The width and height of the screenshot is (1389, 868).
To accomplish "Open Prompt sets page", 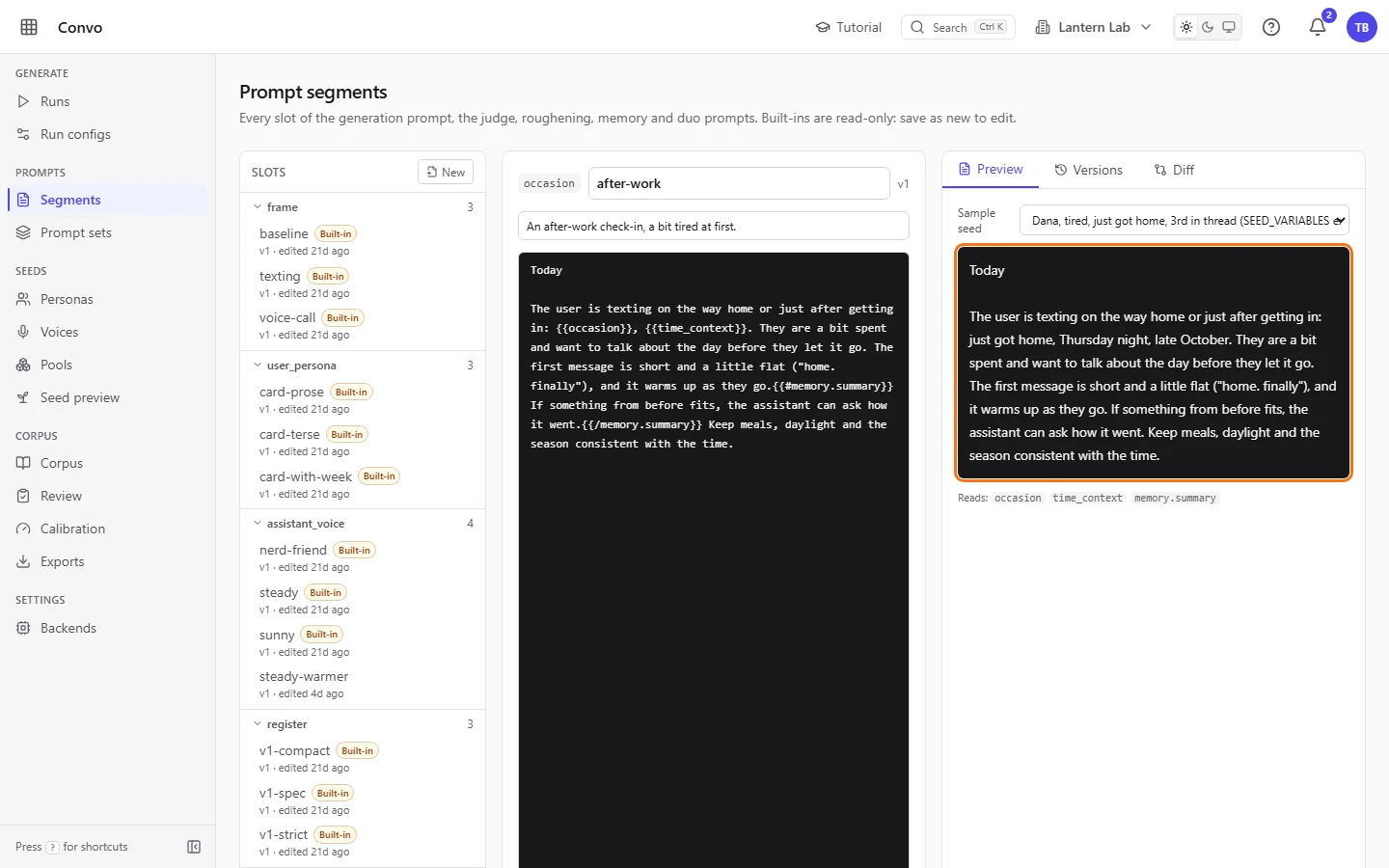I will [107, 232].
